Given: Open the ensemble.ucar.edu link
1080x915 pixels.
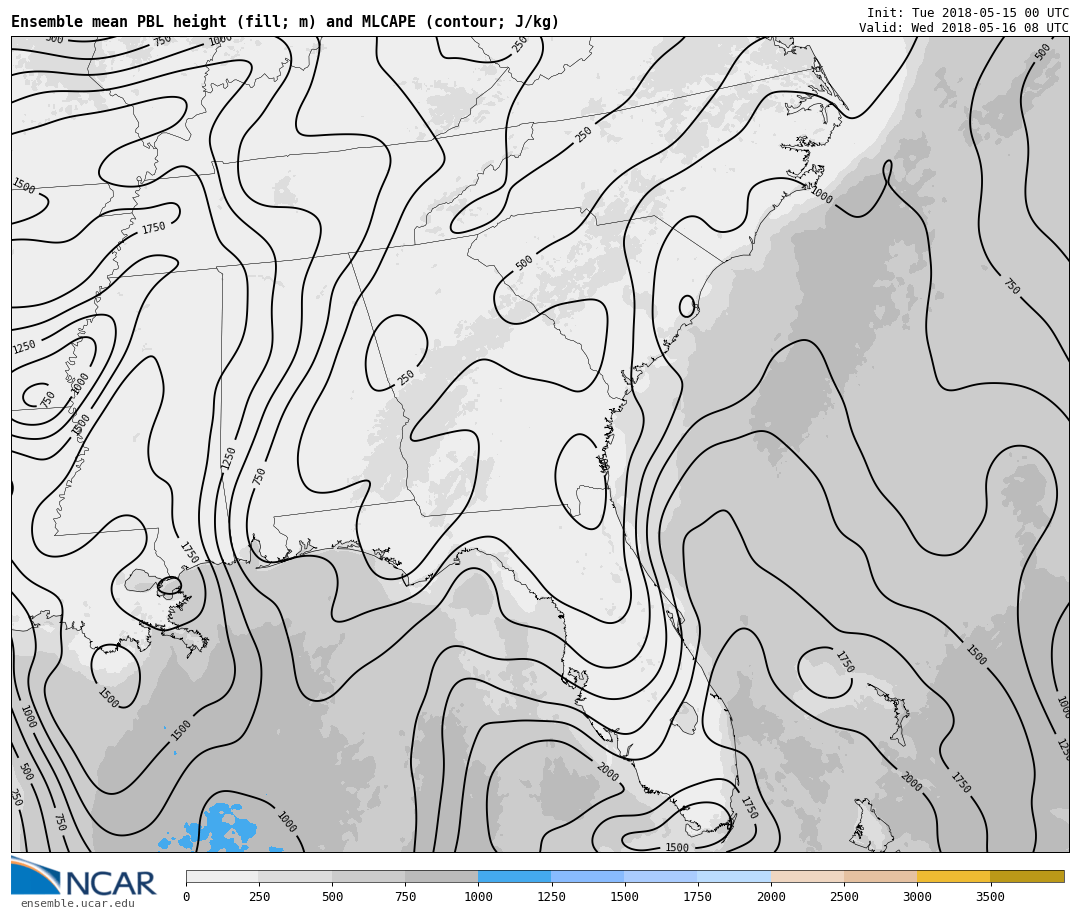Looking at the screenshot, I should (x=77, y=904).
